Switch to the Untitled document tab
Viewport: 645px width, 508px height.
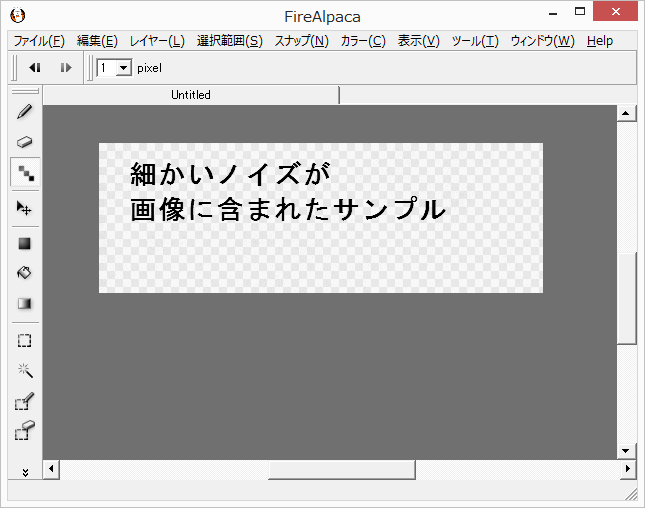(x=191, y=95)
